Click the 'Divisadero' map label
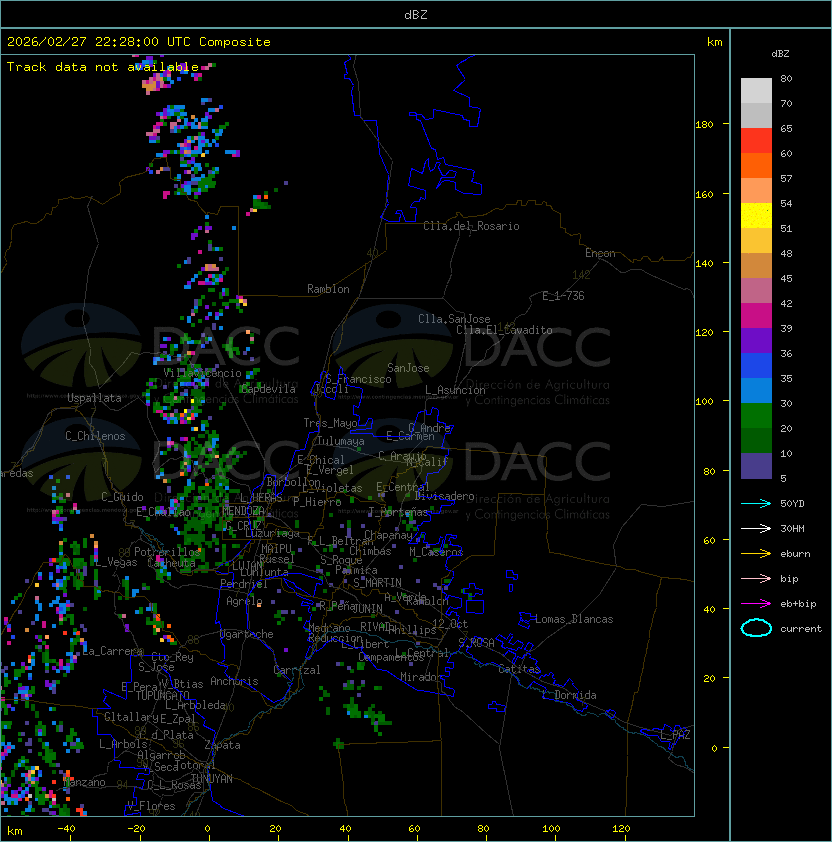832x842 pixels. point(444,496)
